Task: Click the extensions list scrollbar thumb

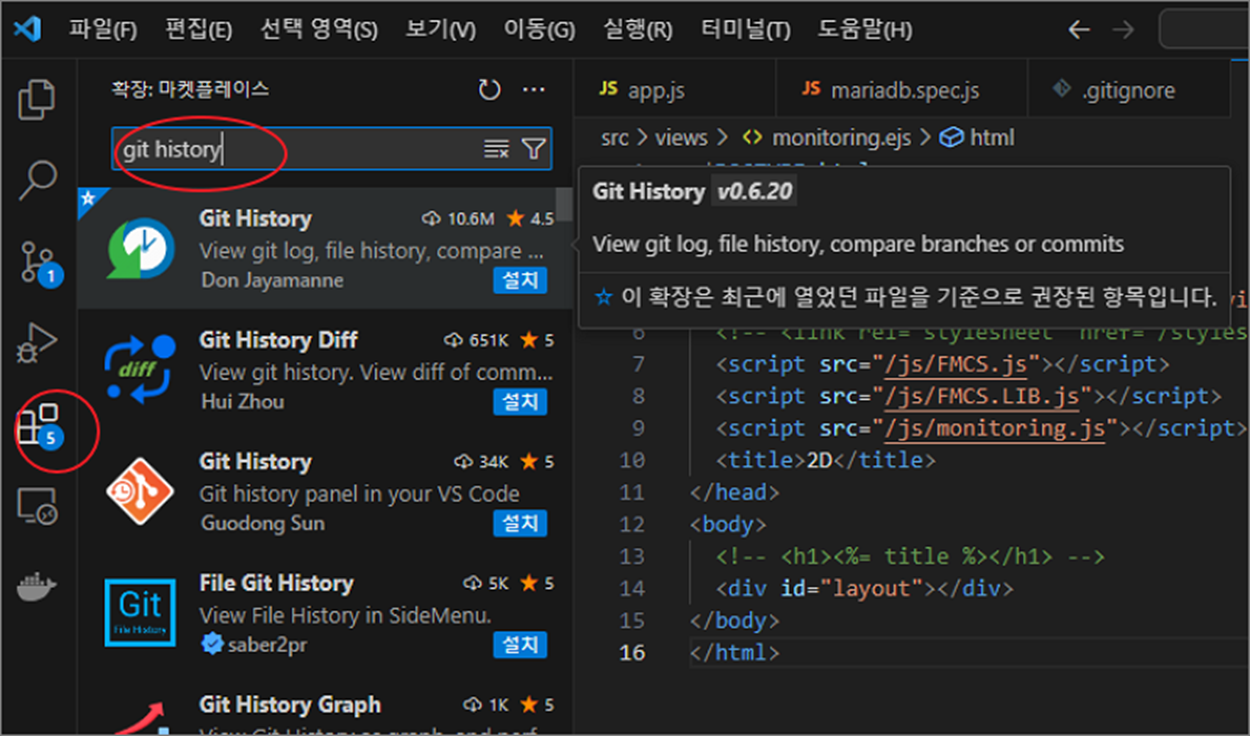Action: [565, 205]
